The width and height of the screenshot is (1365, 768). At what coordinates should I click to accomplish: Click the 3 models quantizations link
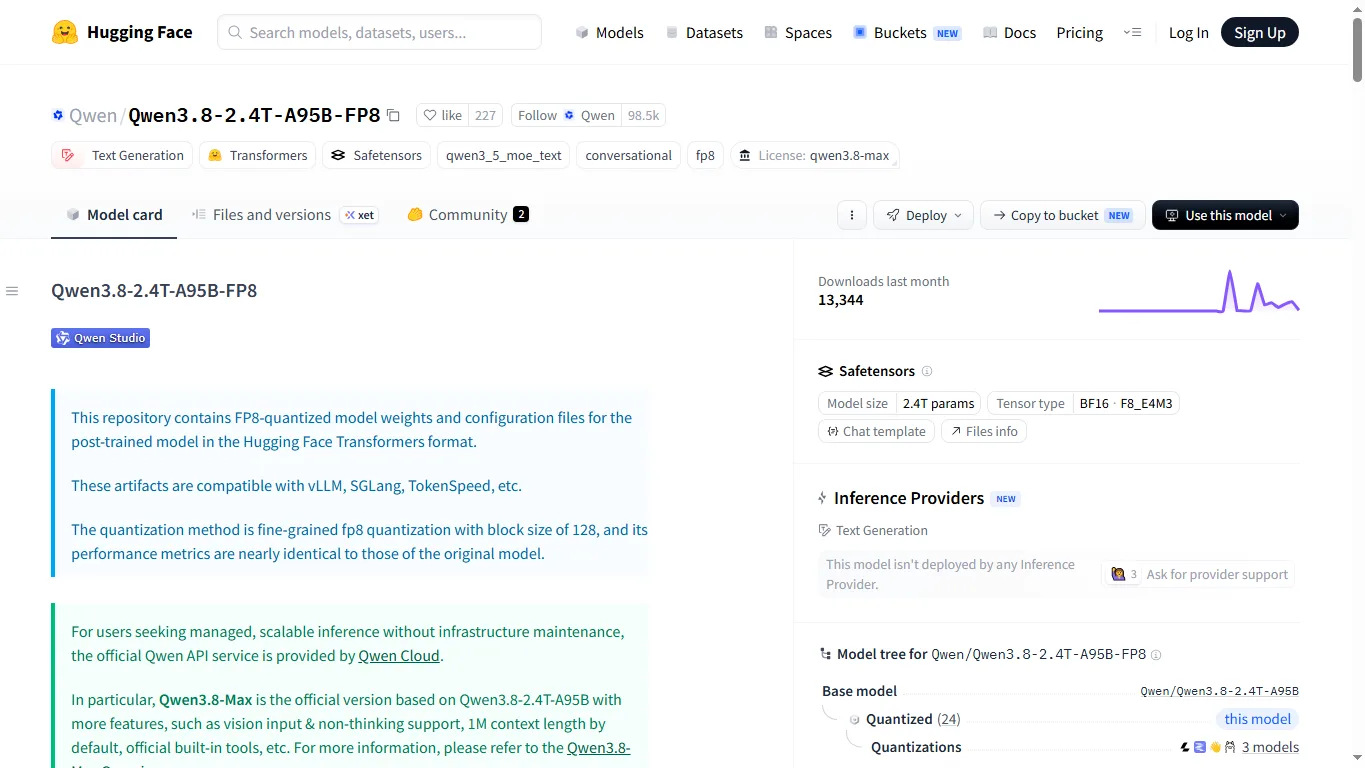1270,747
